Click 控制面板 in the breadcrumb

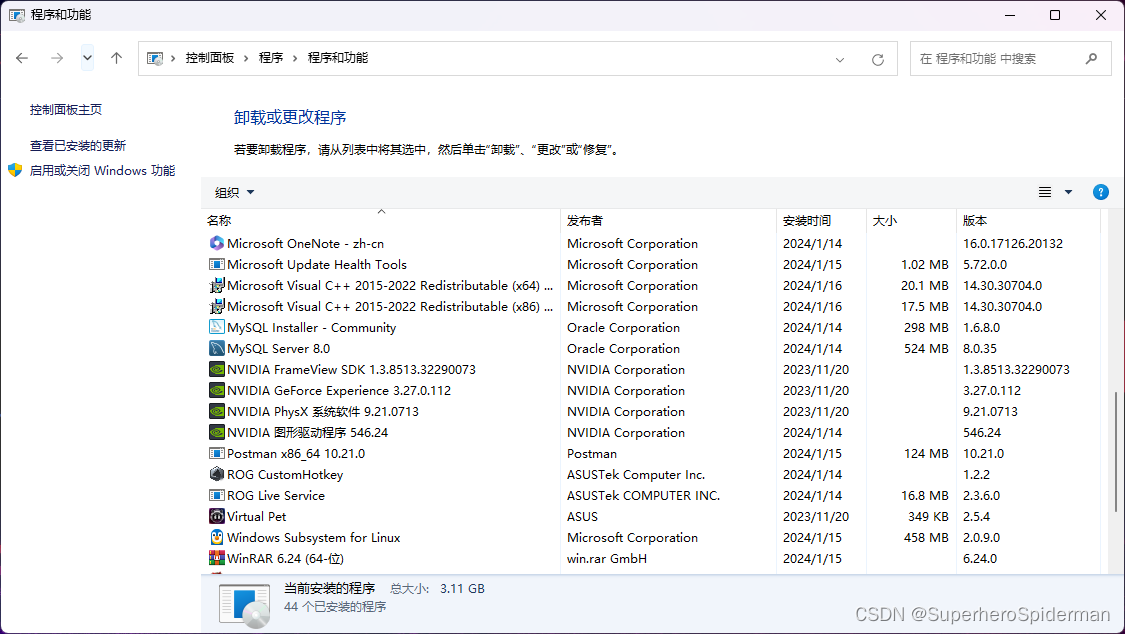tap(210, 58)
